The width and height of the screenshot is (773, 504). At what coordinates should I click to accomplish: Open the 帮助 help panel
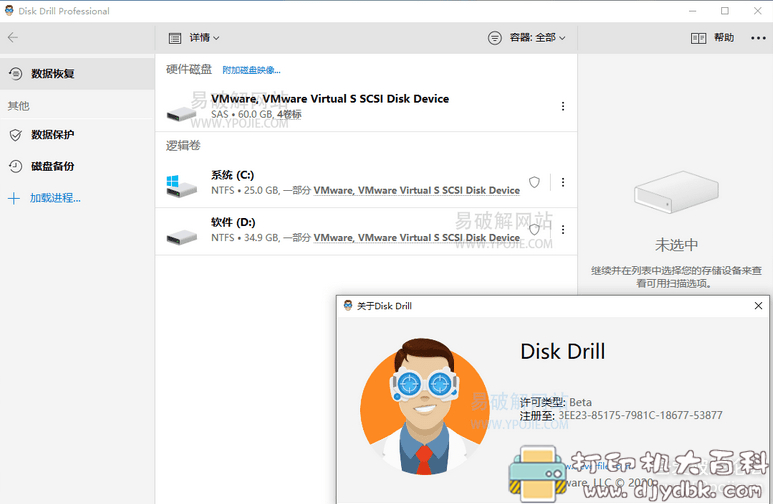(724, 37)
